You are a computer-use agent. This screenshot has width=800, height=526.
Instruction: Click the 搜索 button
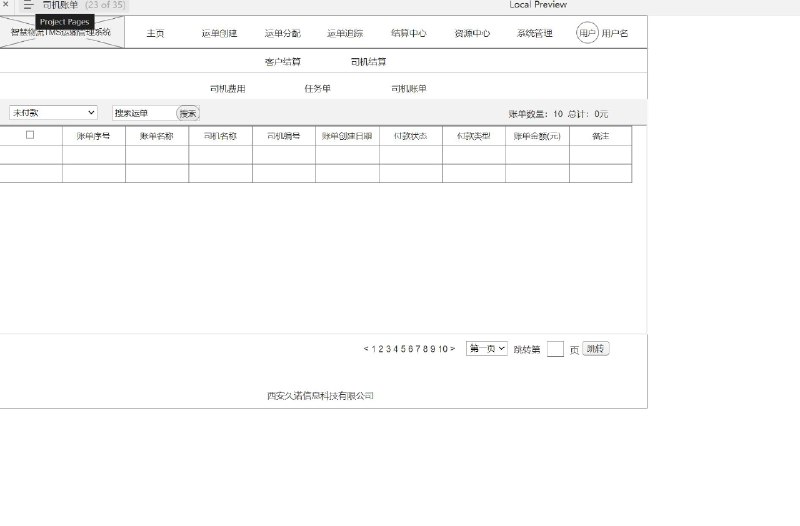188,113
